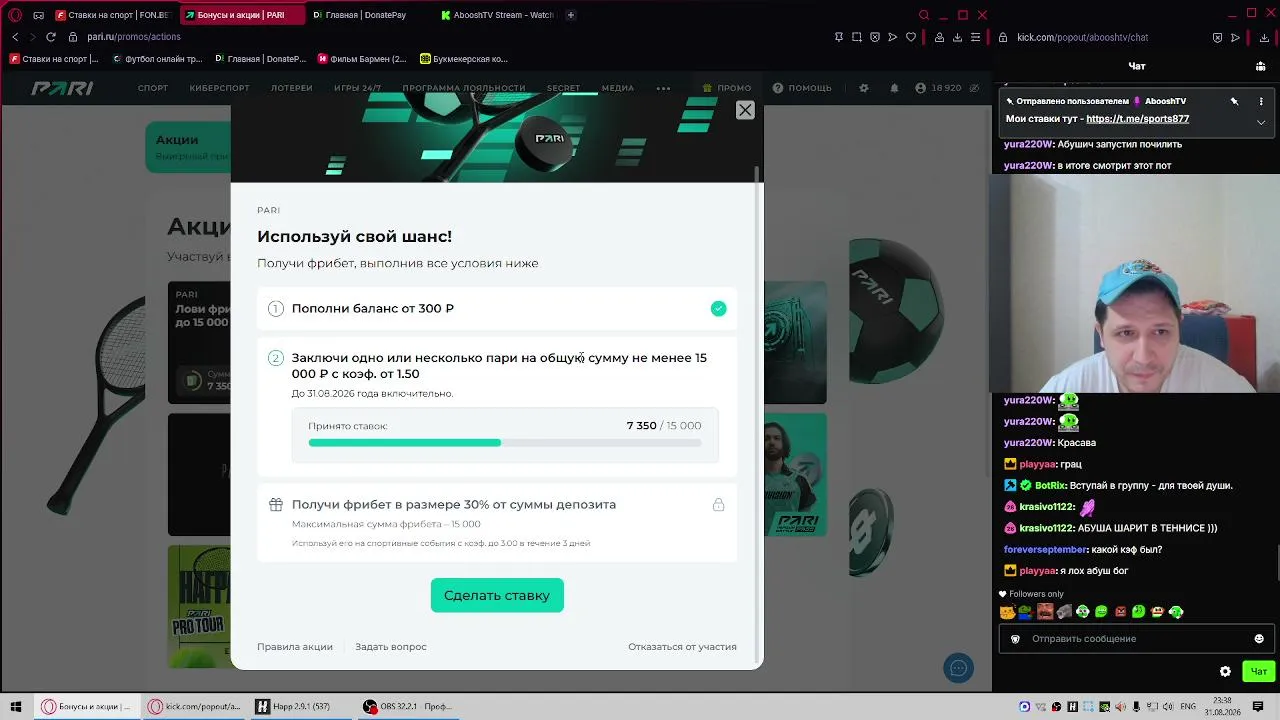1280x720 pixels.
Task: Open the Windows Start menu
Action: tap(16, 706)
